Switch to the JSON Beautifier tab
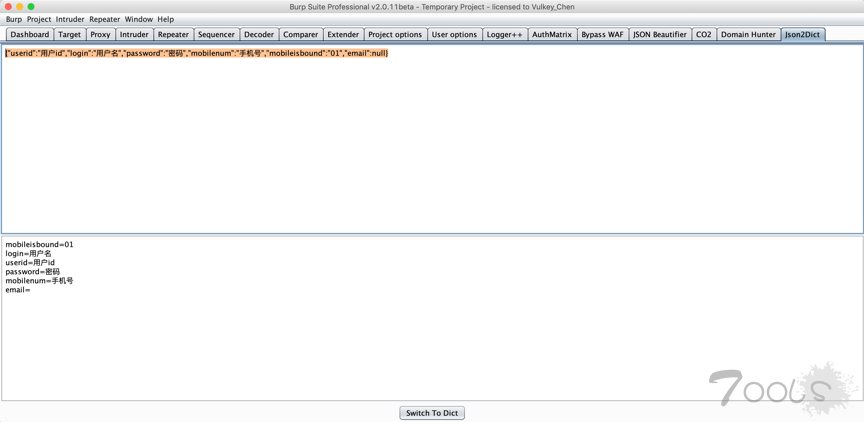Screen dimensions: 864x422 pos(660,34)
